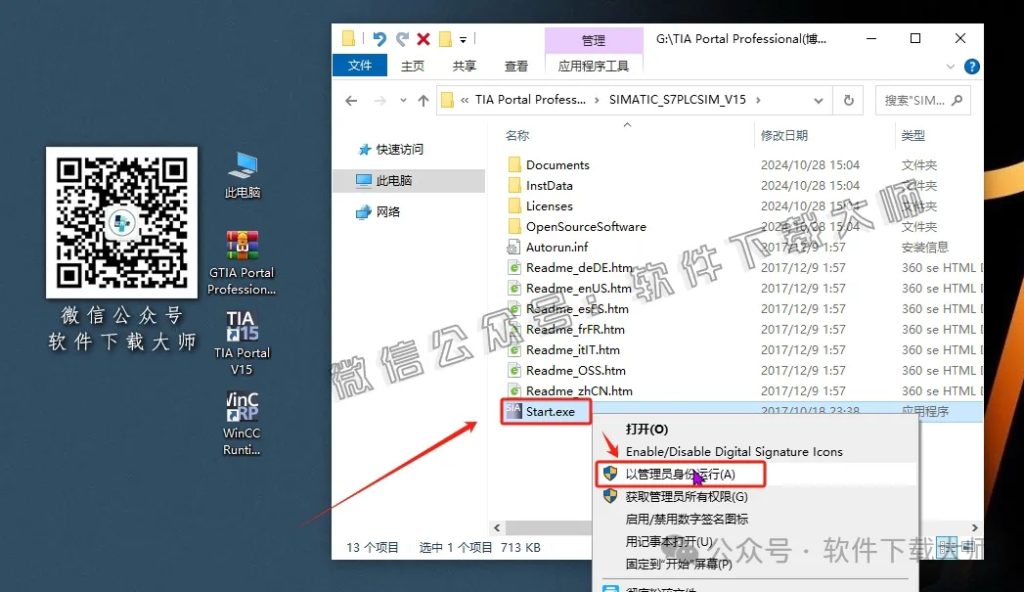Expand breadcrumb arrow after TIA Portal Profess...
The width and height of the screenshot is (1024, 592).
[x=596, y=100]
